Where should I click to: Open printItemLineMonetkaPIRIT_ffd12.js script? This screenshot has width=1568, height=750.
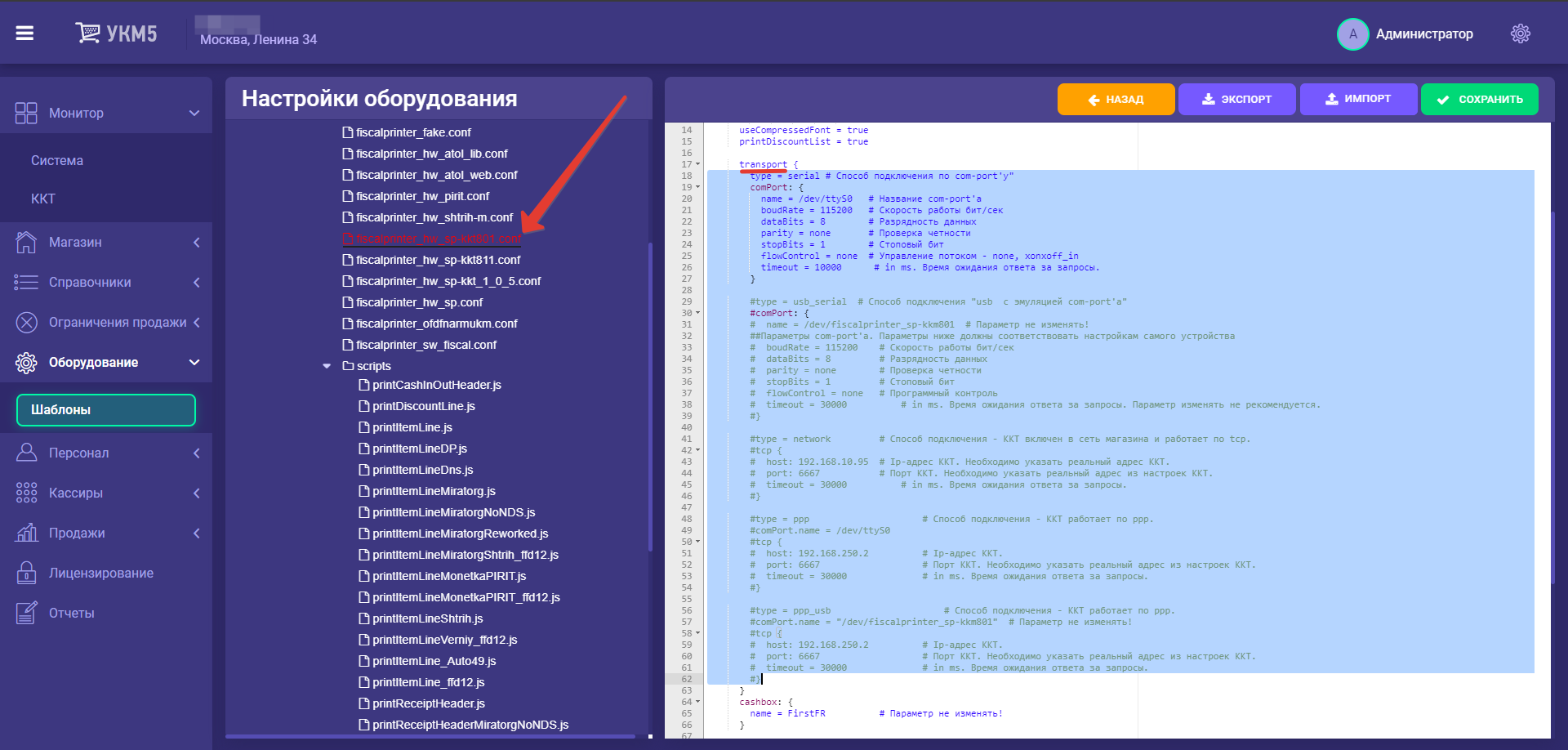pyautogui.click(x=466, y=597)
